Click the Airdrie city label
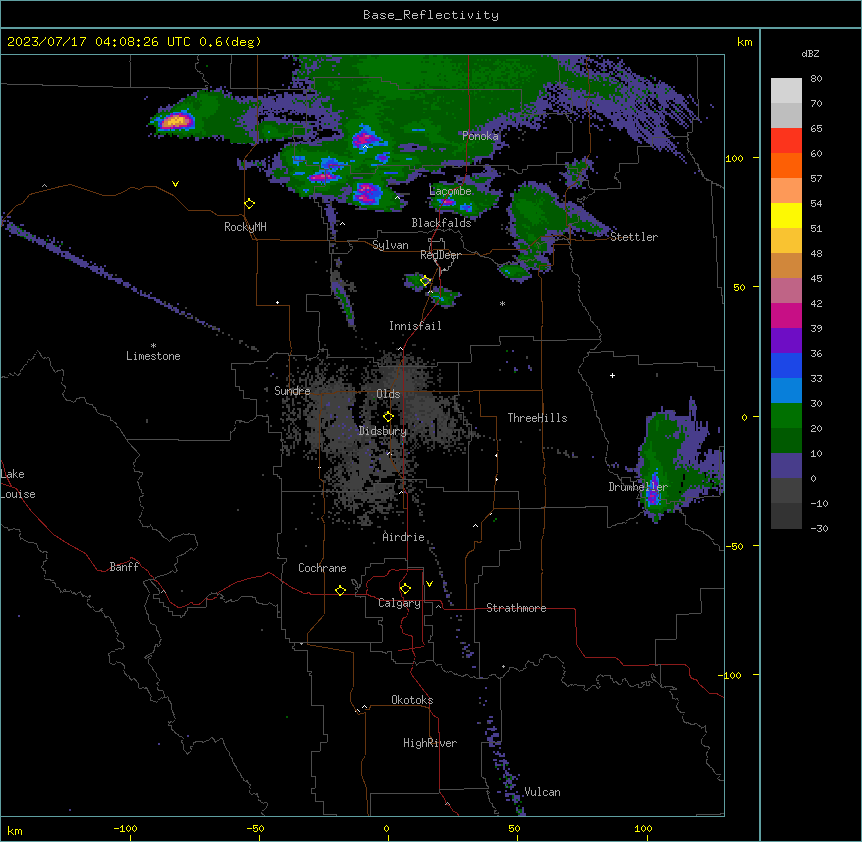Viewport: 862px width, 842px height. pyautogui.click(x=403, y=537)
